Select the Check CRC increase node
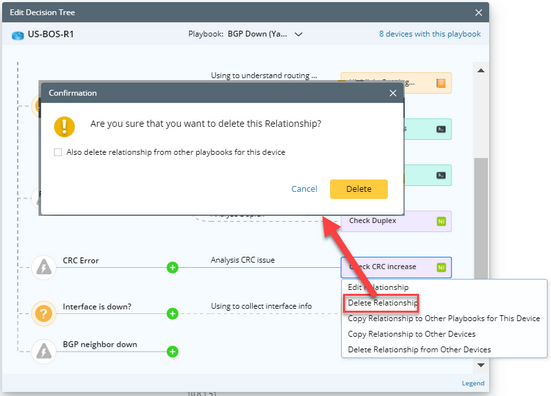Viewport: 551px width, 396px height. tap(396, 267)
